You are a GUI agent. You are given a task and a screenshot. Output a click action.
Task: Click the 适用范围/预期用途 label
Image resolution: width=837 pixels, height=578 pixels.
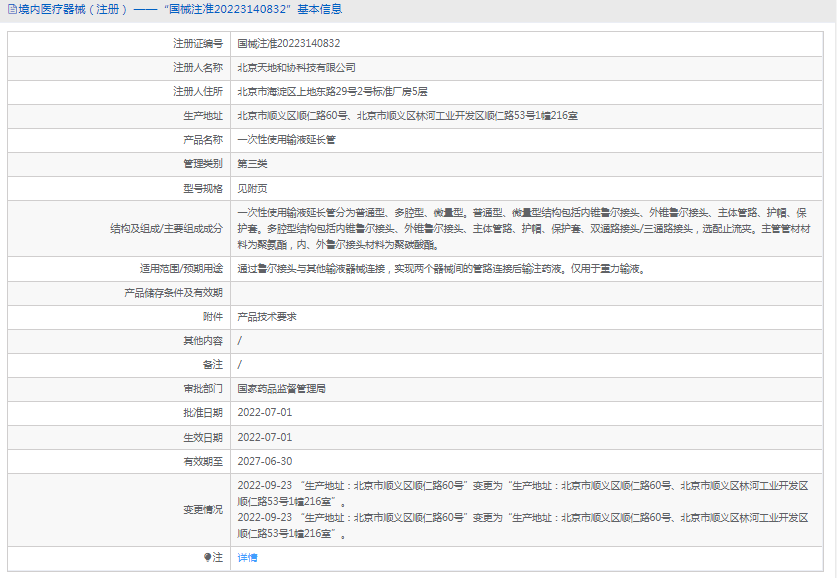[181, 268]
